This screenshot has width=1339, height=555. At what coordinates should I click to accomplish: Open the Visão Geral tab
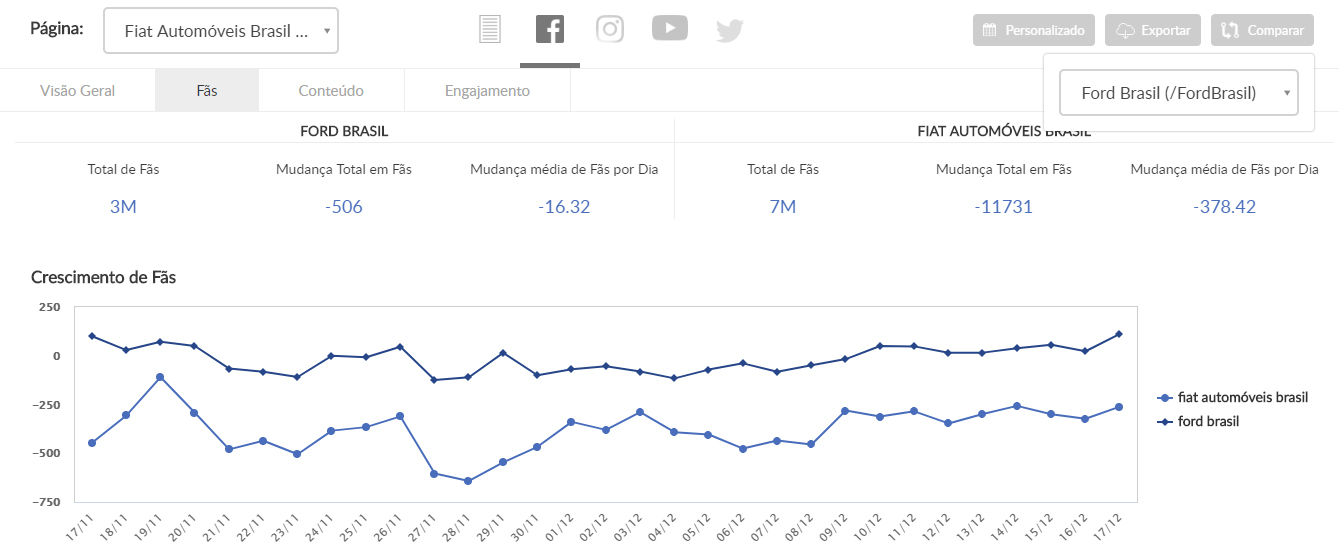tap(77, 91)
